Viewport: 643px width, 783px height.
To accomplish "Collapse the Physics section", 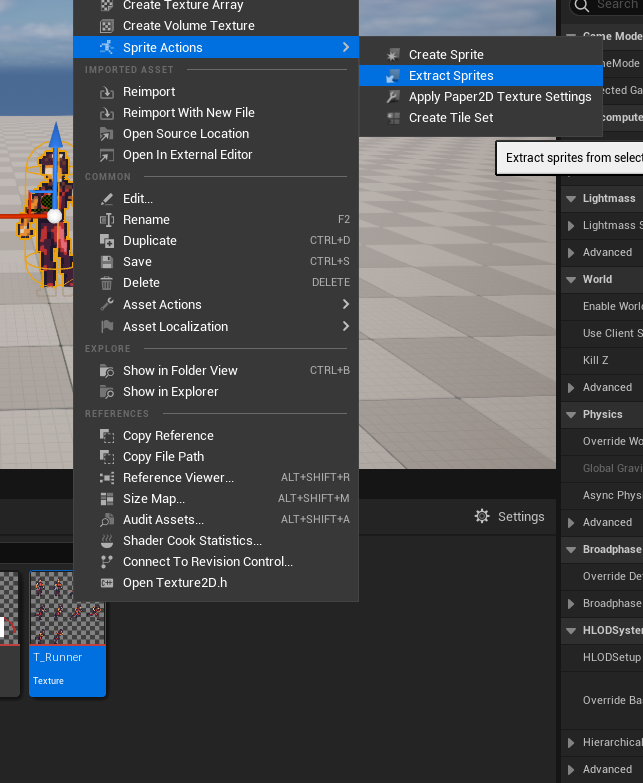I will (x=571, y=414).
